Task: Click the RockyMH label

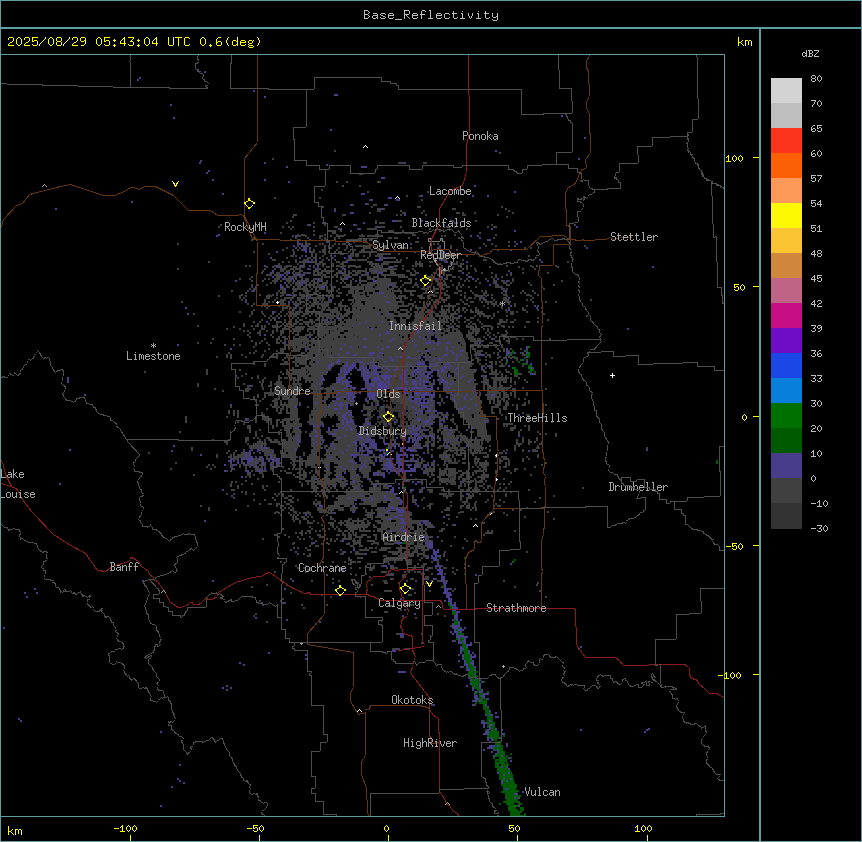Action: point(245,227)
